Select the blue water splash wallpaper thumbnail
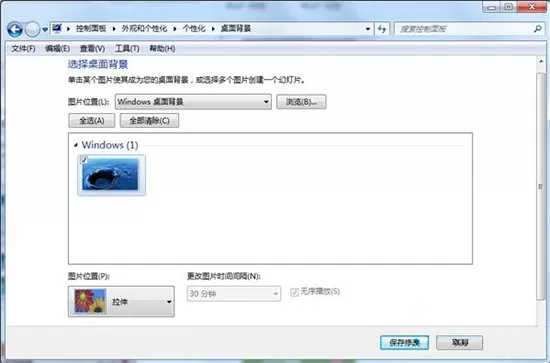Image resolution: width=550 pixels, height=363 pixels. 111,175
